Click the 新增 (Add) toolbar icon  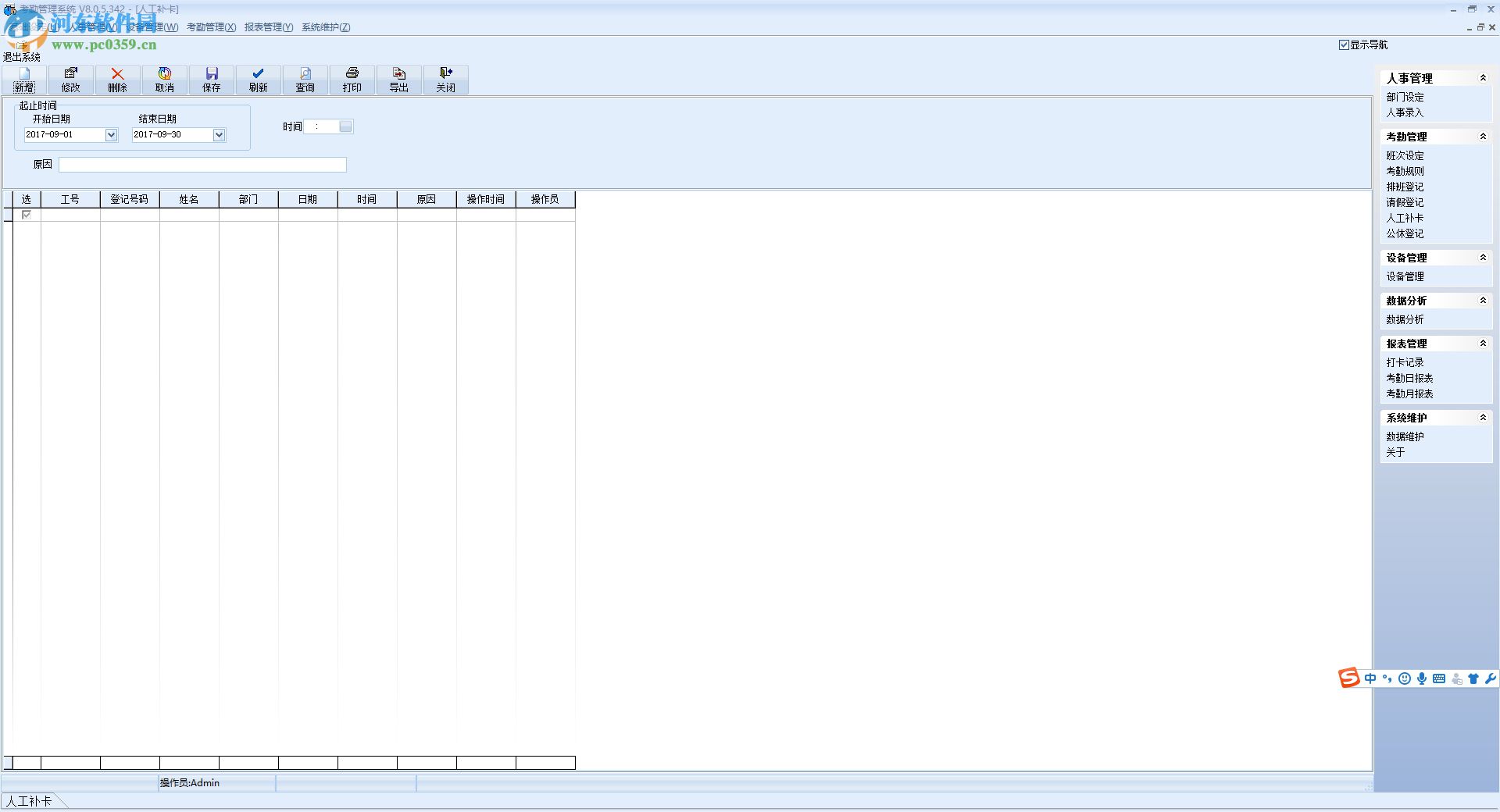coord(24,73)
